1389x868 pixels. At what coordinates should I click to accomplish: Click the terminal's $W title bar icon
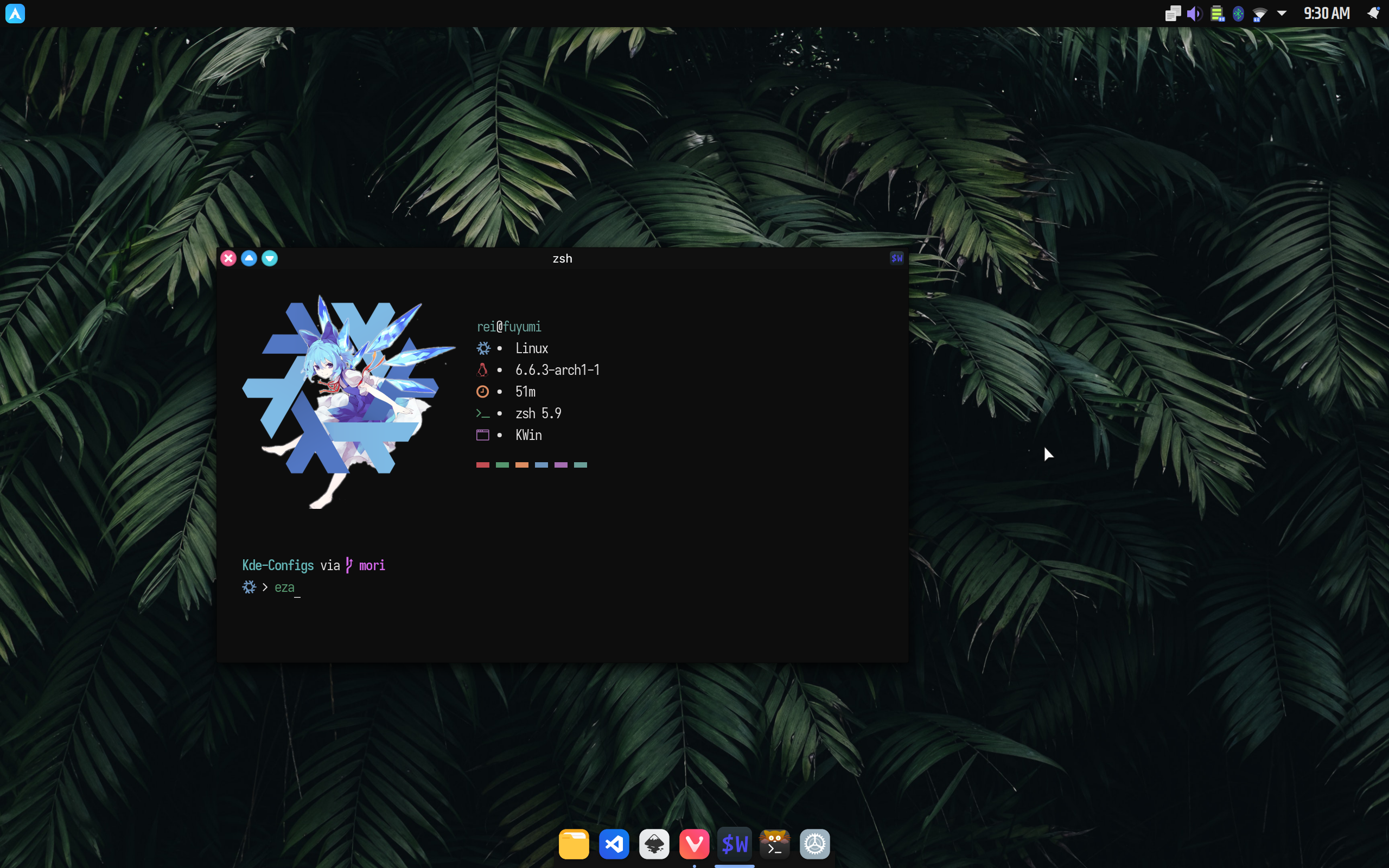(896, 258)
